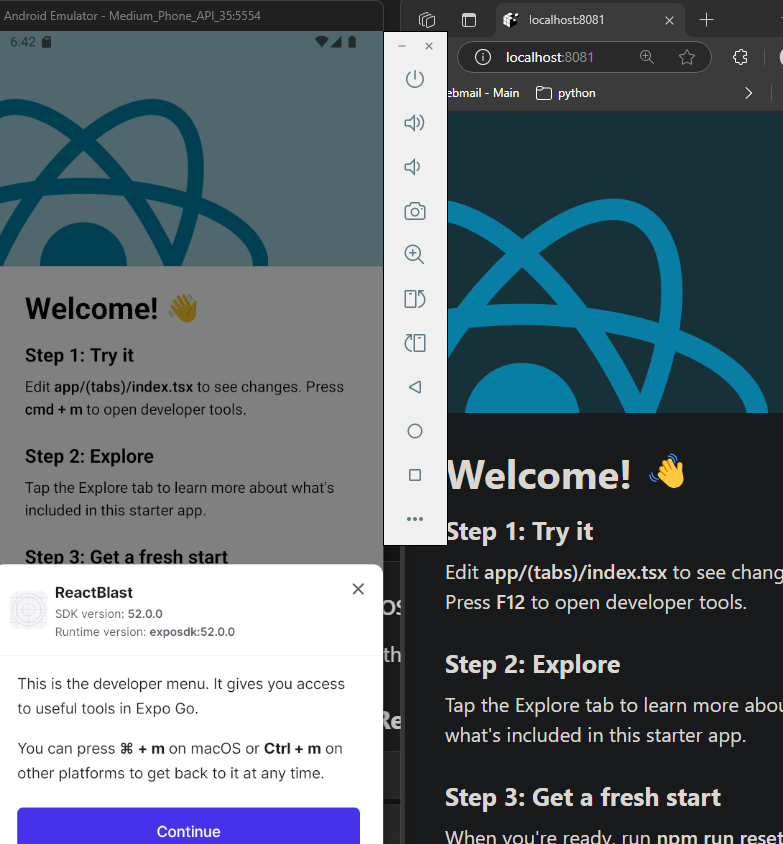Viewport: 783px width, 844px height.
Task: Click the waving hand emoji in browser page
Action: 667,472
